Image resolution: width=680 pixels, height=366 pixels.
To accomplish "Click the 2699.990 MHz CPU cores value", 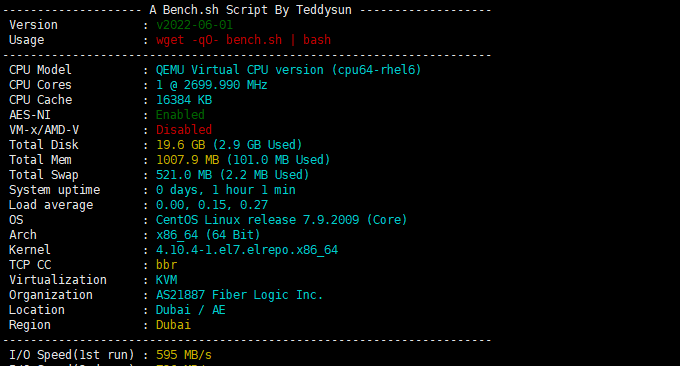I will pos(212,85).
